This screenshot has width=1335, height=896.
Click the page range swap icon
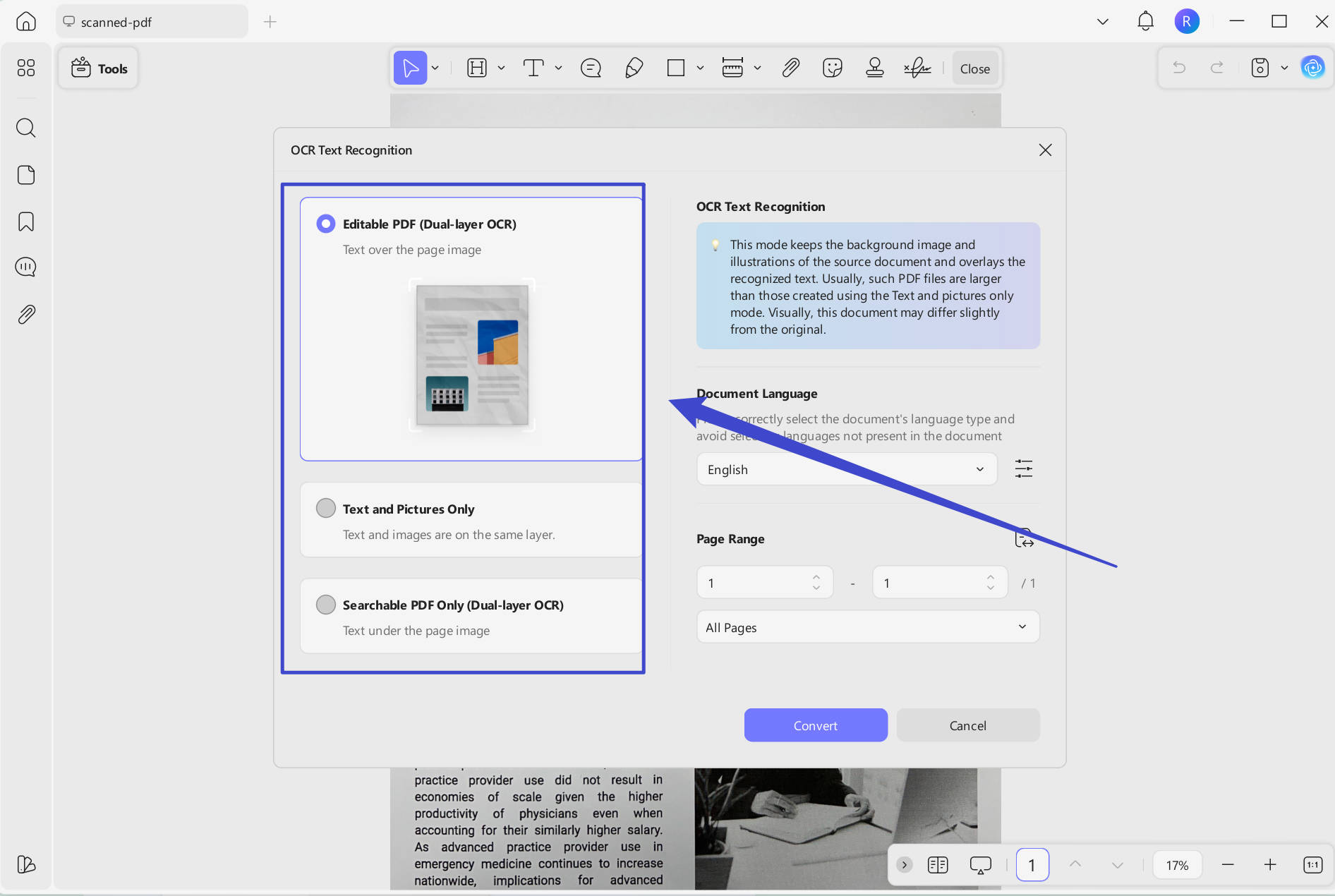click(x=1024, y=538)
